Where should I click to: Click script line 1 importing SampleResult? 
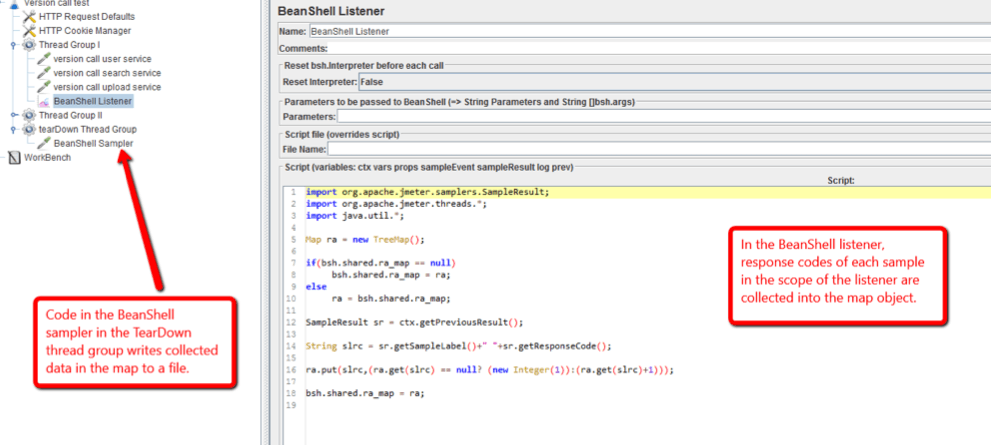pyautogui.click(x=427, y=192)
